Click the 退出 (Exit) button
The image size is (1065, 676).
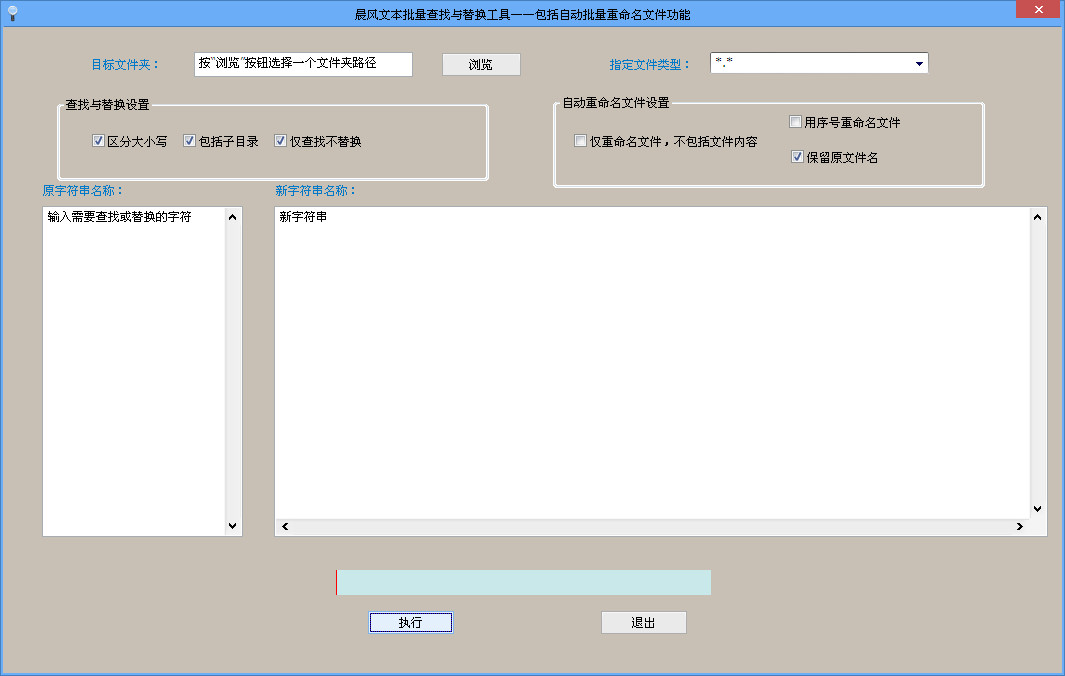tap(643, 622)
